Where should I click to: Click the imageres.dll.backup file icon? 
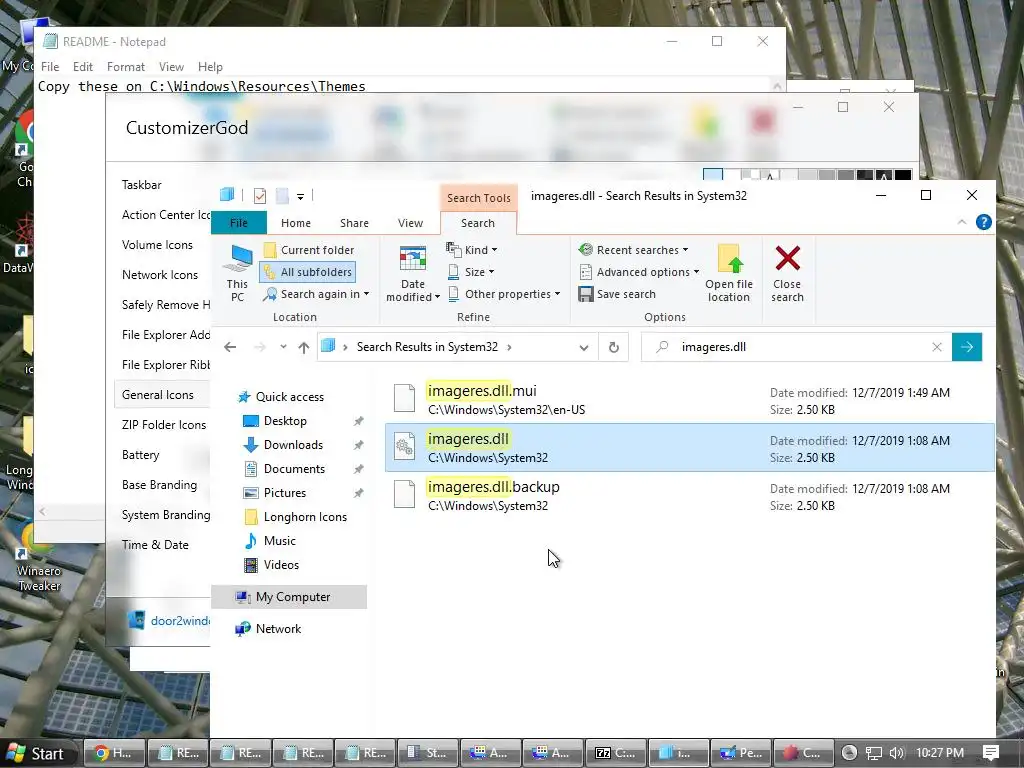point(404,494)
